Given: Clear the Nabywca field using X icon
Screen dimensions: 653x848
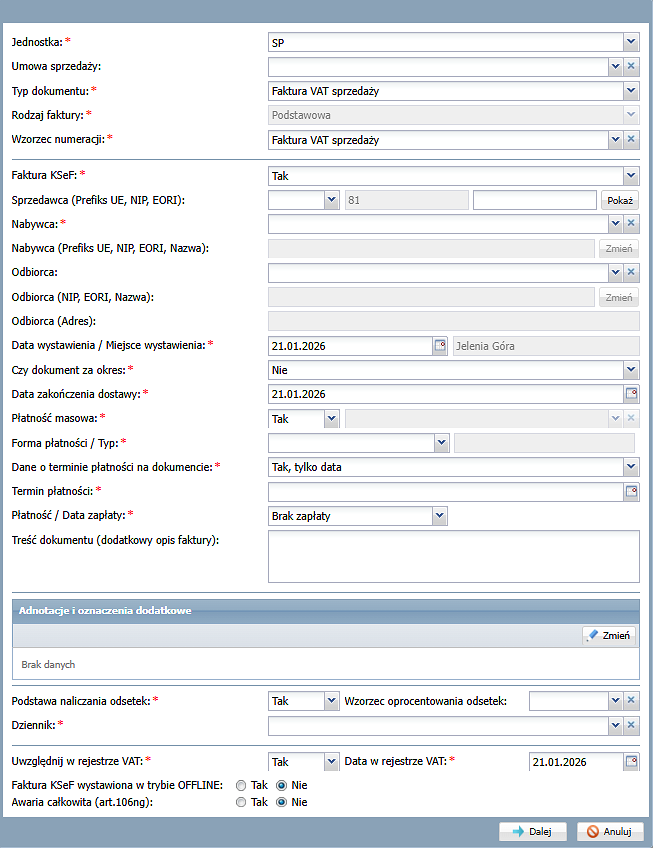Looking at the screenshot, I should [x=631, y=224].
